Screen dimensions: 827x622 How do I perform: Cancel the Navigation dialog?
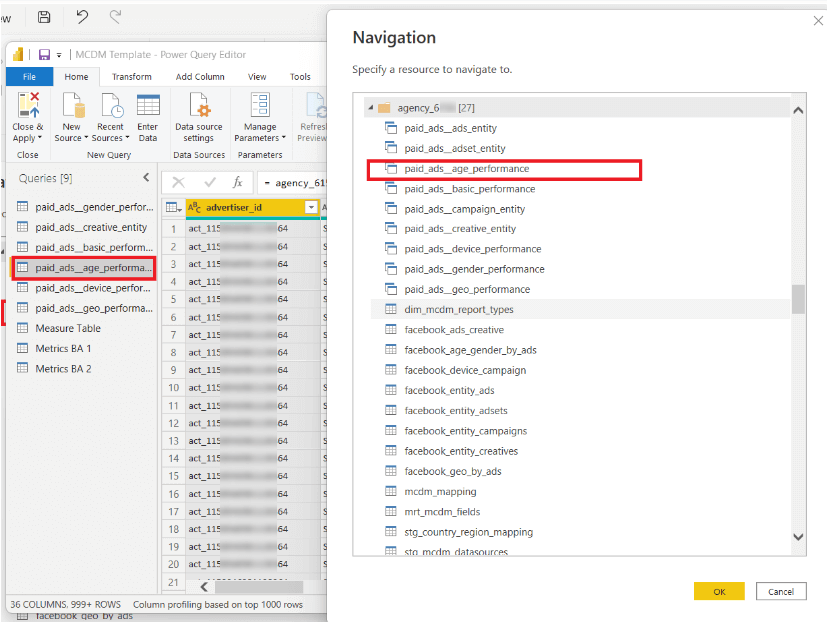pyautogui.click(x=780, y=591)
